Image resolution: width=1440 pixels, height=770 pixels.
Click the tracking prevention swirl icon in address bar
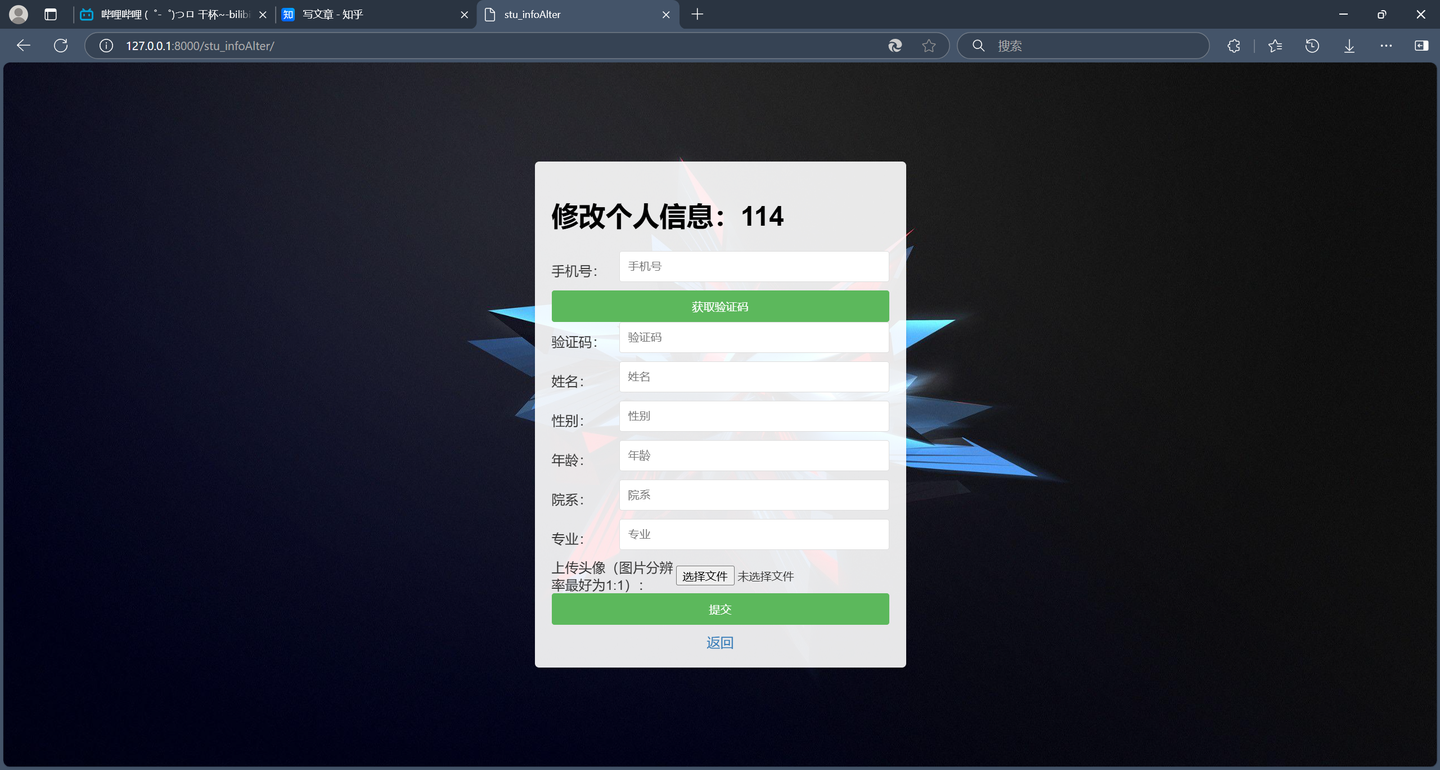[894, 45]
